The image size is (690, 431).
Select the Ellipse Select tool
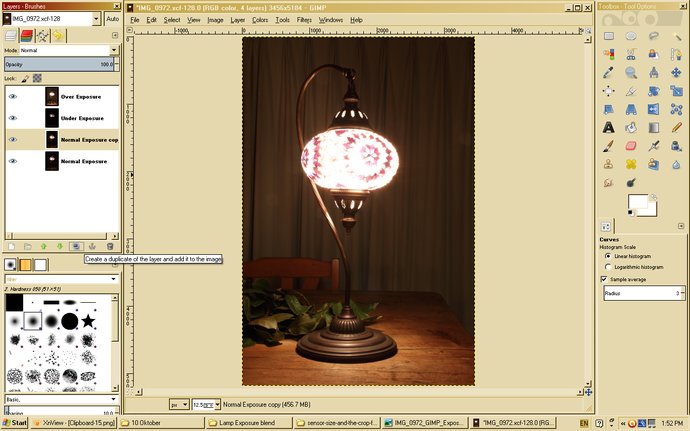pyautogui.click(x=631, y=36)
